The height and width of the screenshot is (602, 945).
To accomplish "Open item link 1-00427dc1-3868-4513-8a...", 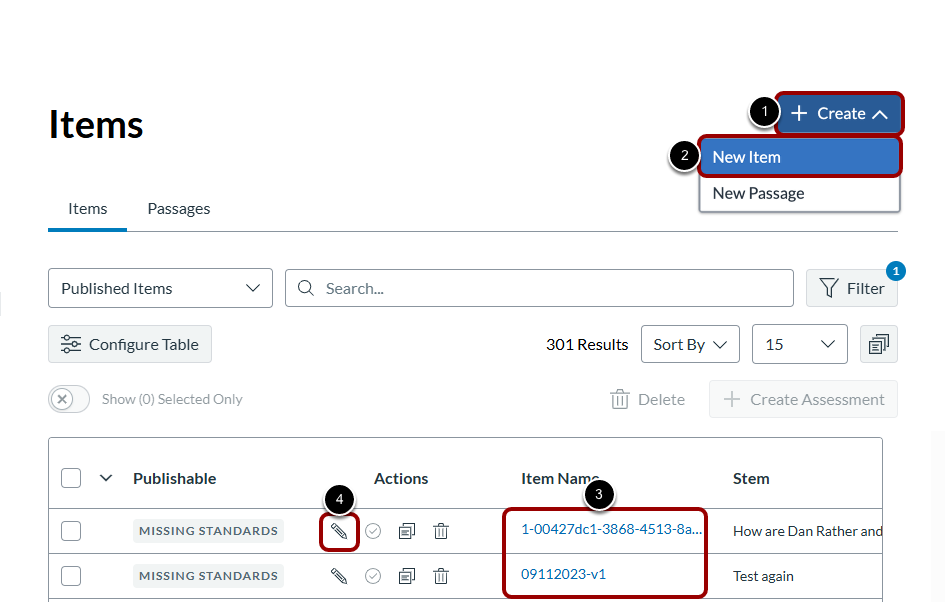I will pos(611,529).
